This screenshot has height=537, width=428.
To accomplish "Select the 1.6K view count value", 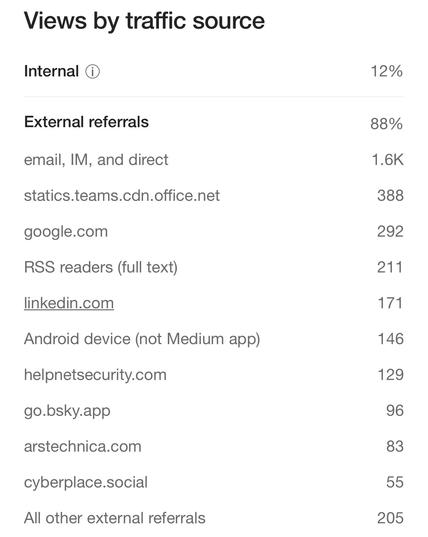I will [388, 160].
